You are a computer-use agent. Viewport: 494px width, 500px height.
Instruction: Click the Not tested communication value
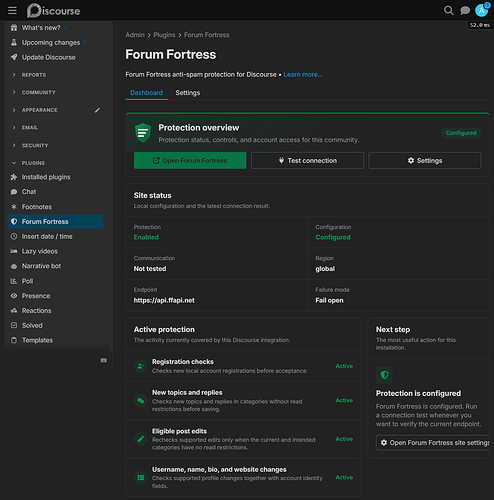[x=150, y=269]
